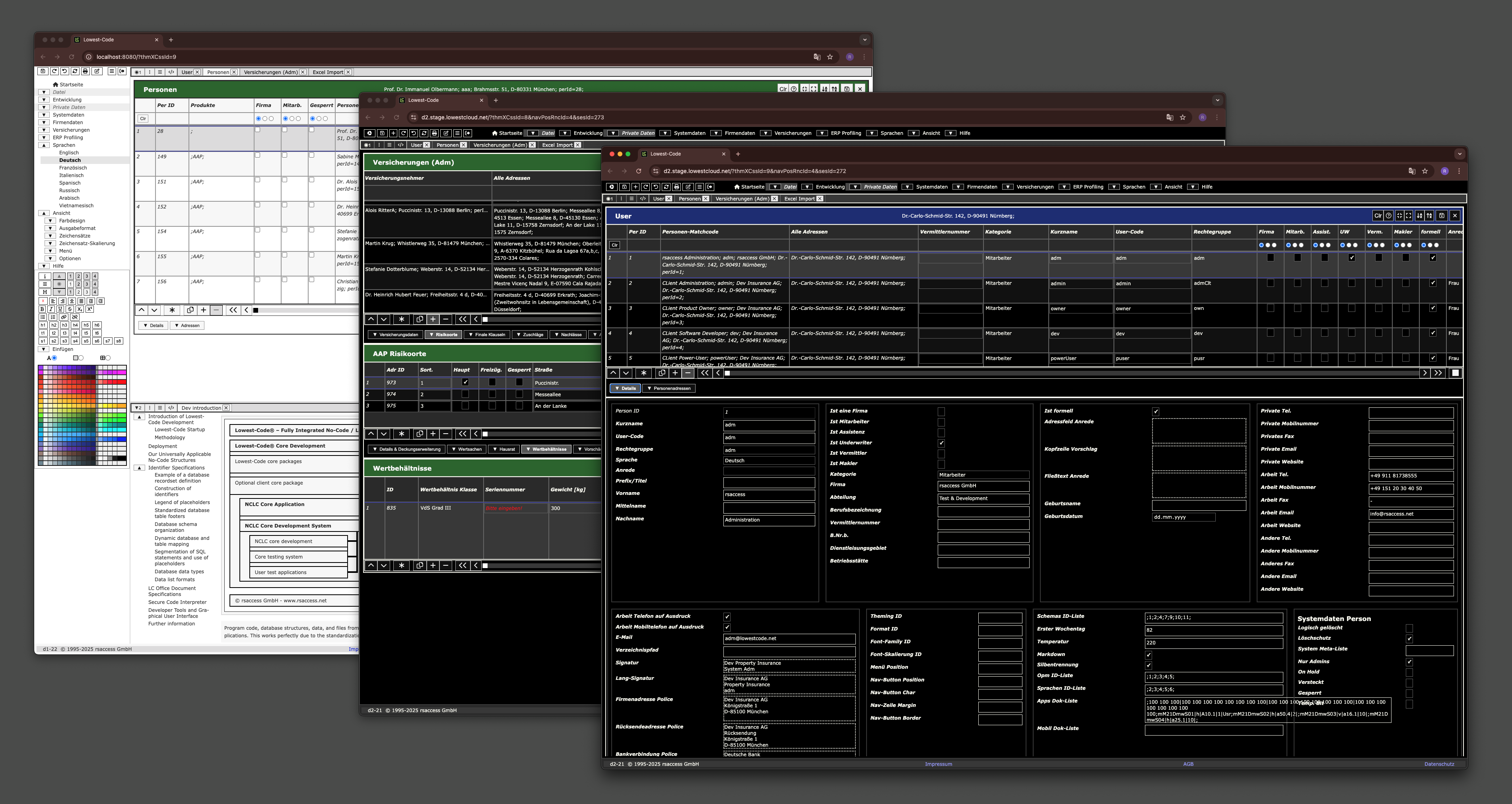This screenshot has height=804, width=1512.
Task: Open Impressum link in front window footer
Action: coord(939,764)
